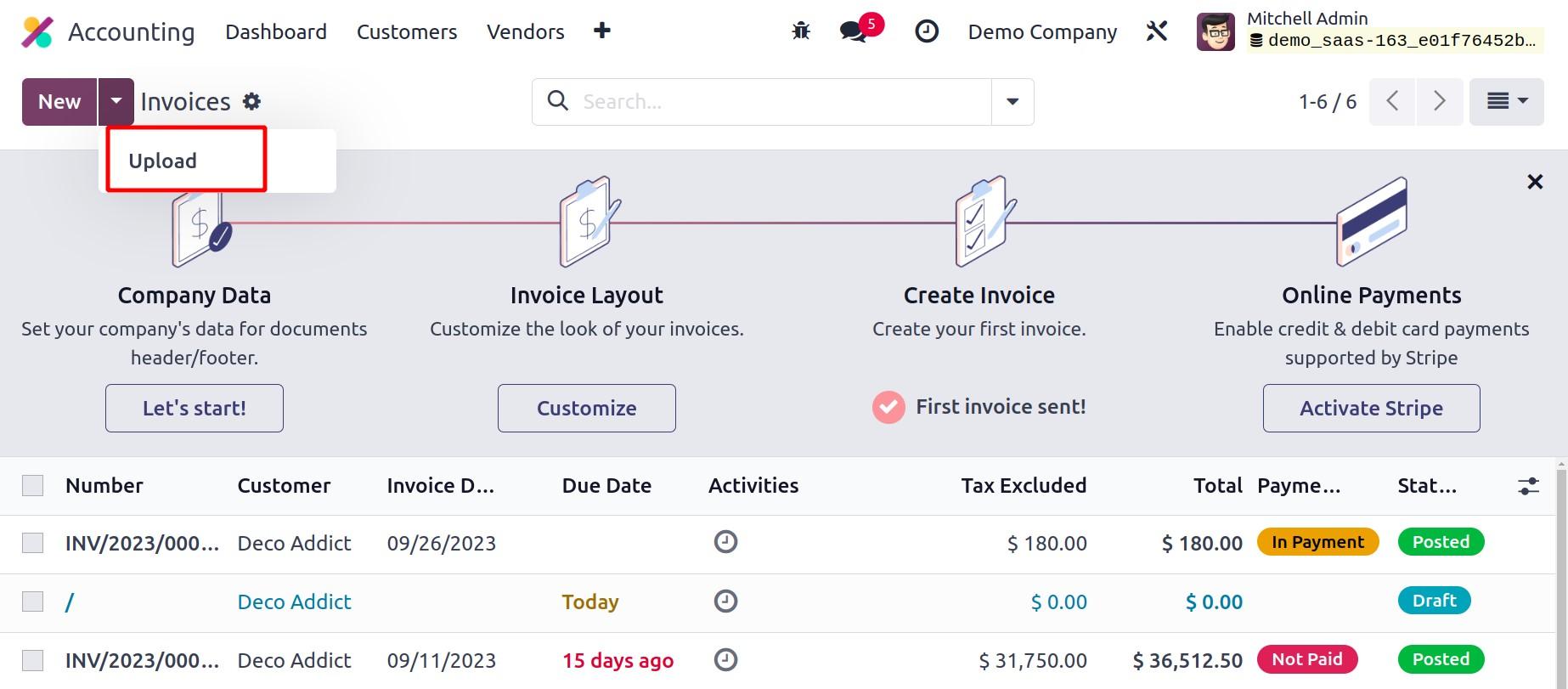Open the column settings adjust icon

[1528, 486]
